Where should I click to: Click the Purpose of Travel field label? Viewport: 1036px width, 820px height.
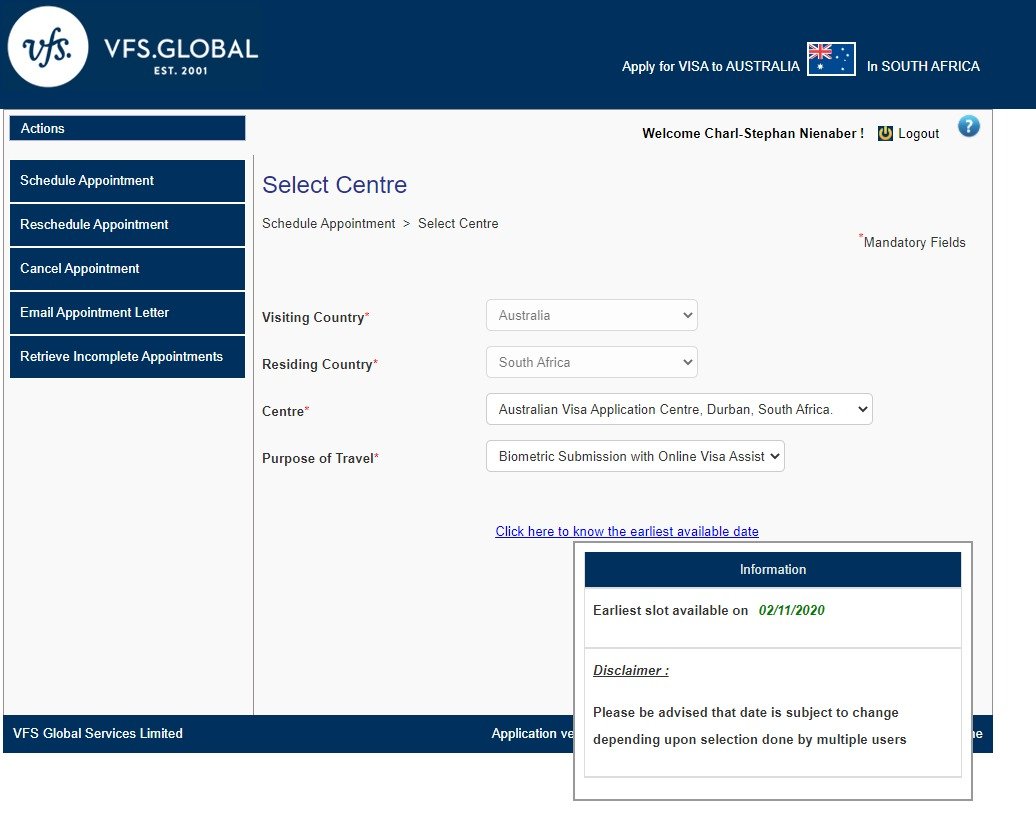pos(320,458)
